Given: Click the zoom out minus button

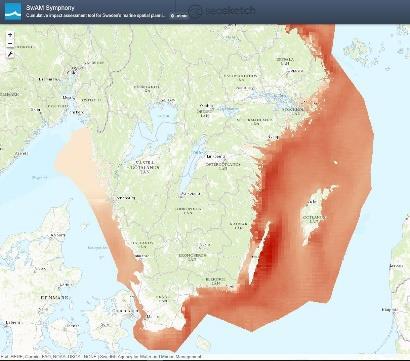Looking at the screenshot, I should pos(10,44).
